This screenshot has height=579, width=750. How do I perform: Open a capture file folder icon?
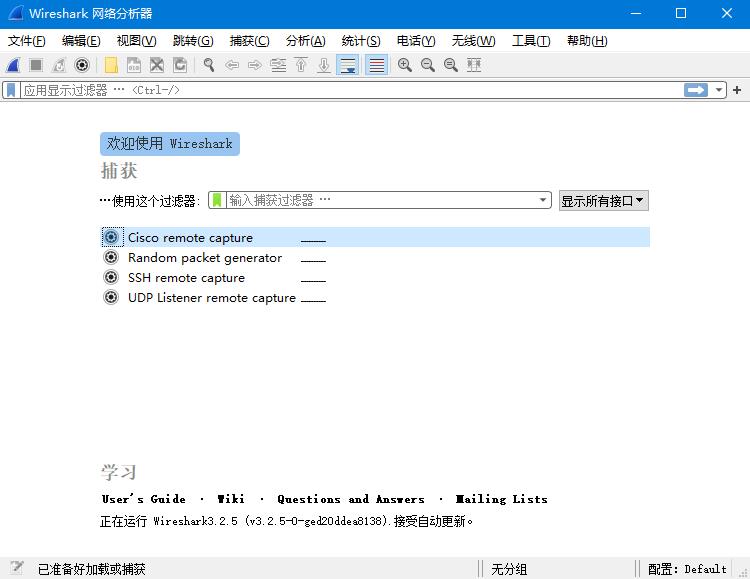tap(111, 65)
